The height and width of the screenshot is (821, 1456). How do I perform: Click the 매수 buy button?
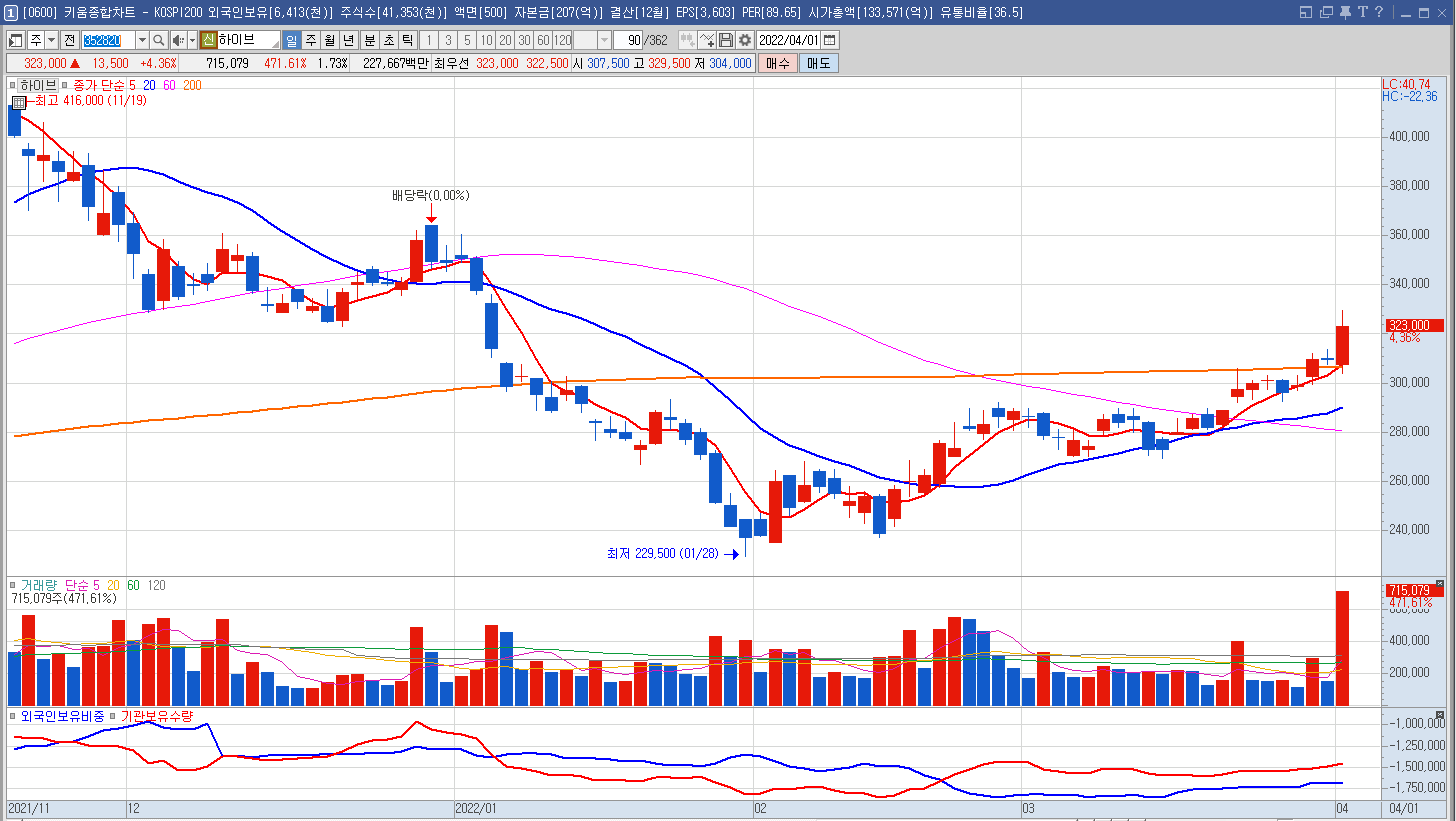click(778, 63)
